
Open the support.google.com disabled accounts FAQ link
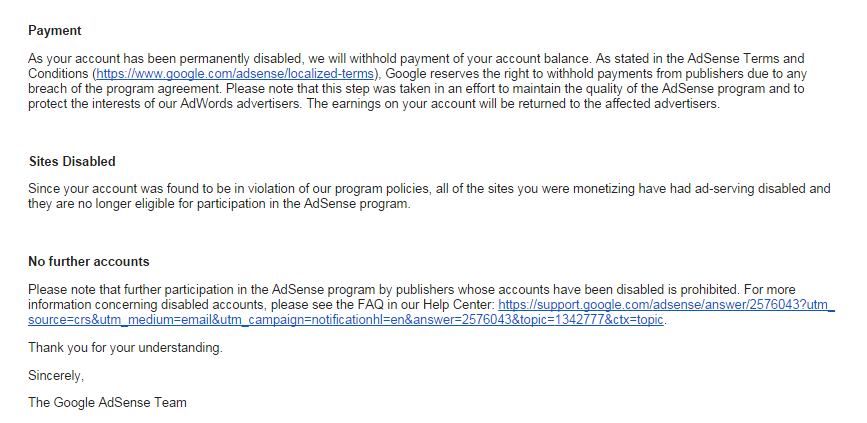666,305
